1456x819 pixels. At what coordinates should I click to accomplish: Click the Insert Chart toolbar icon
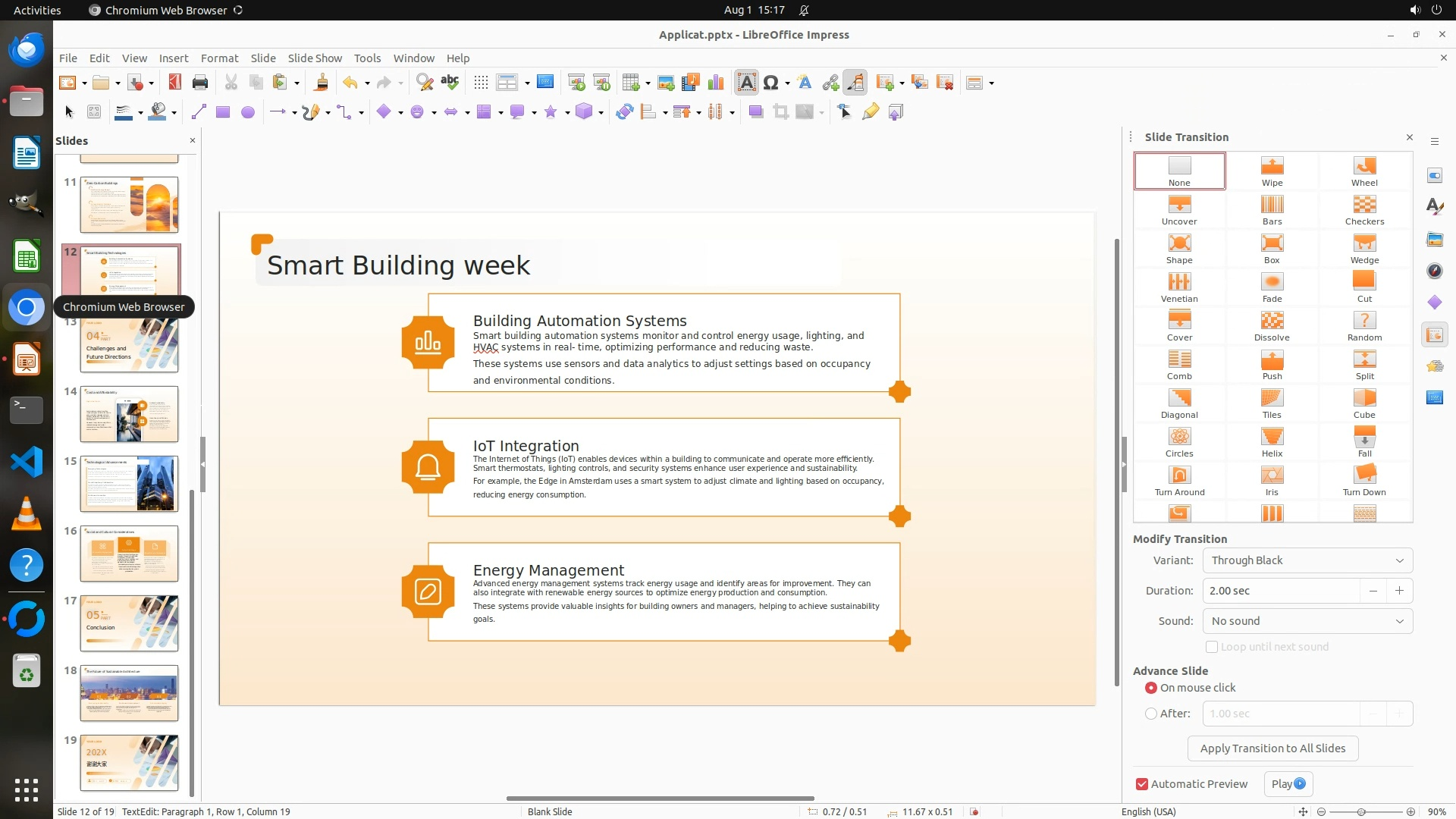tap(715, 83)
